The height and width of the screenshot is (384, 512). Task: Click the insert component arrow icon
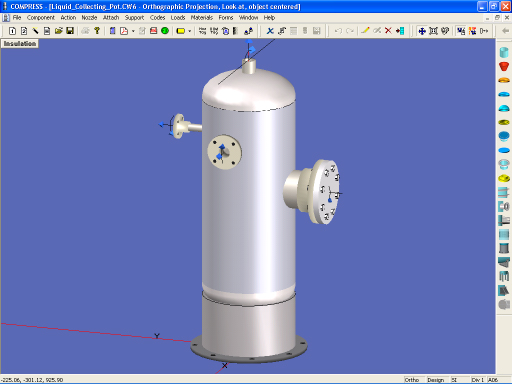400,31
